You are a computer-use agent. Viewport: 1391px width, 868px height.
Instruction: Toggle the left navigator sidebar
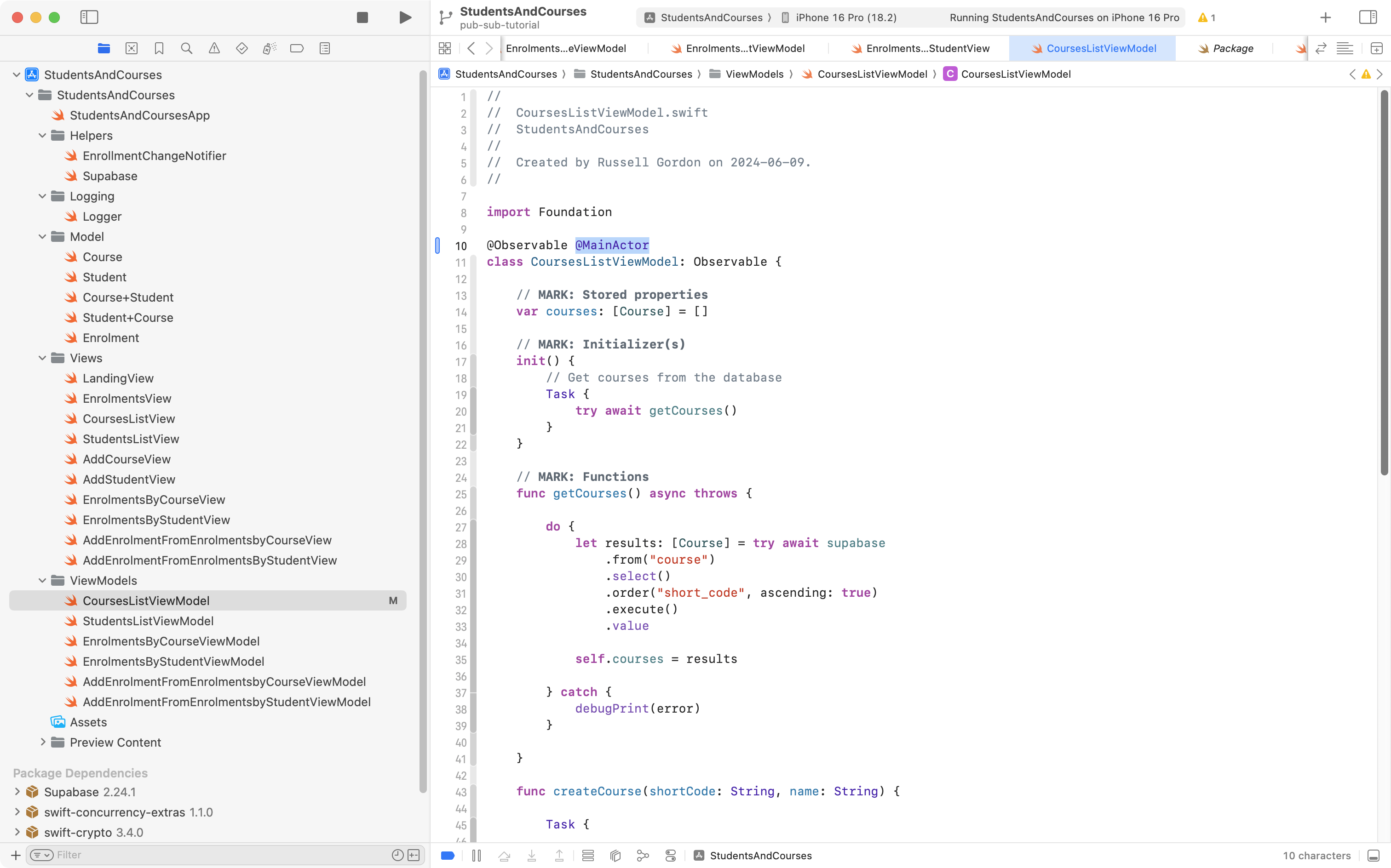pos(89,17)
